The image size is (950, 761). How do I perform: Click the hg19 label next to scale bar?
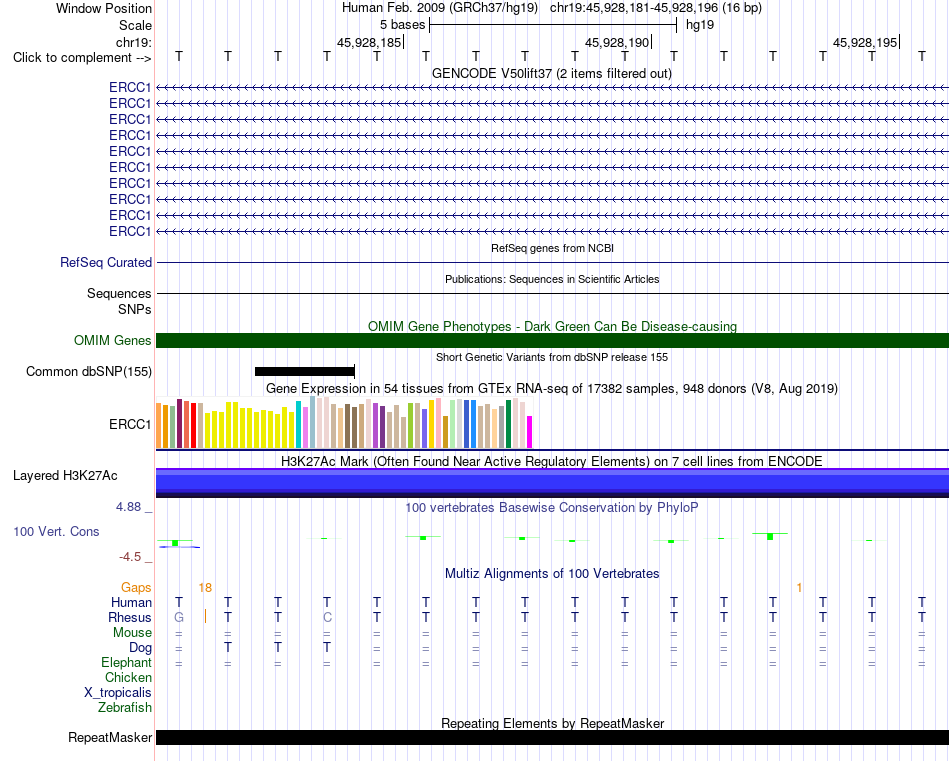click(x=700, y=25)
